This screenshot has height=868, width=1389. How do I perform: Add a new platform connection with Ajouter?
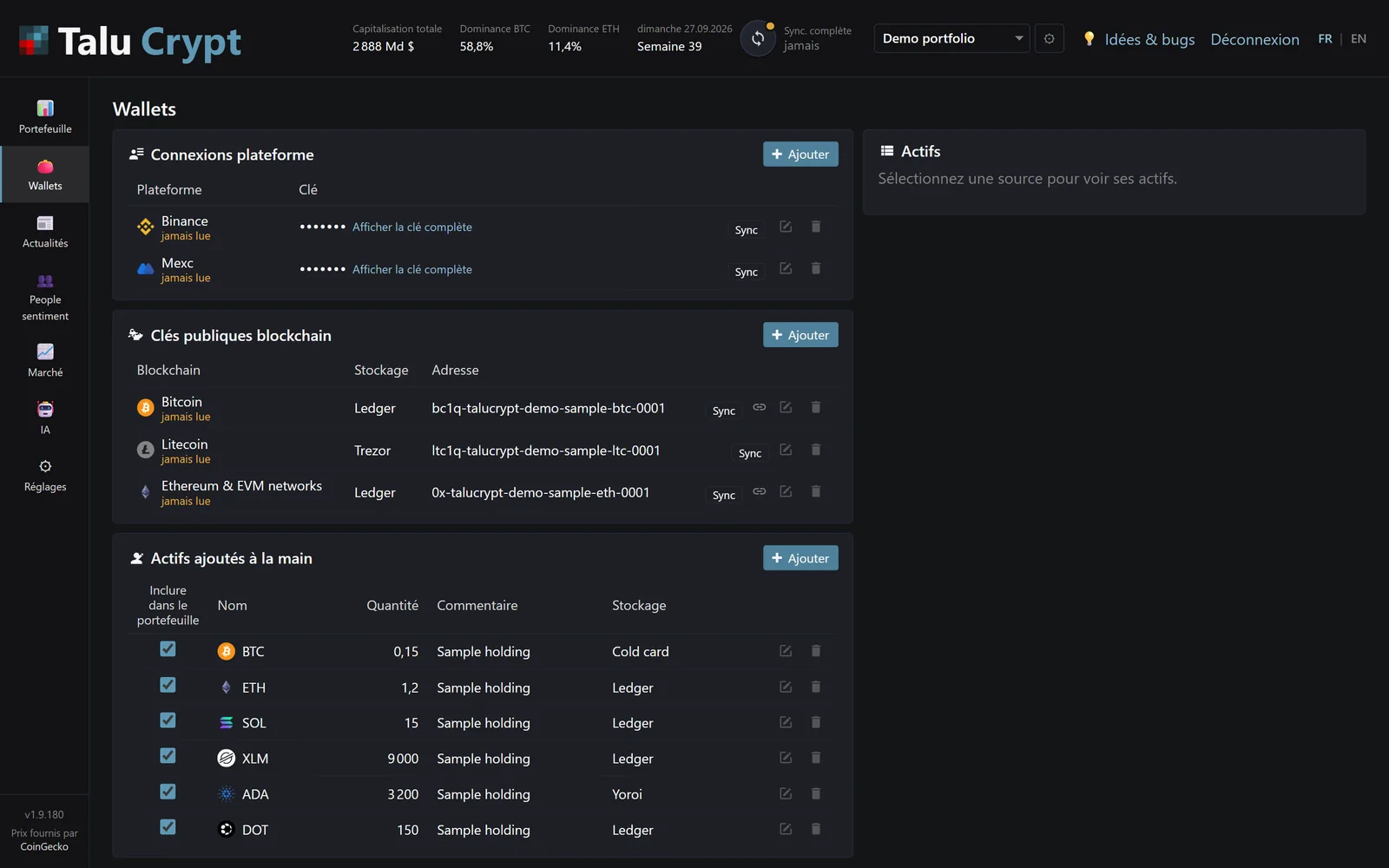(x=800, y=154)
